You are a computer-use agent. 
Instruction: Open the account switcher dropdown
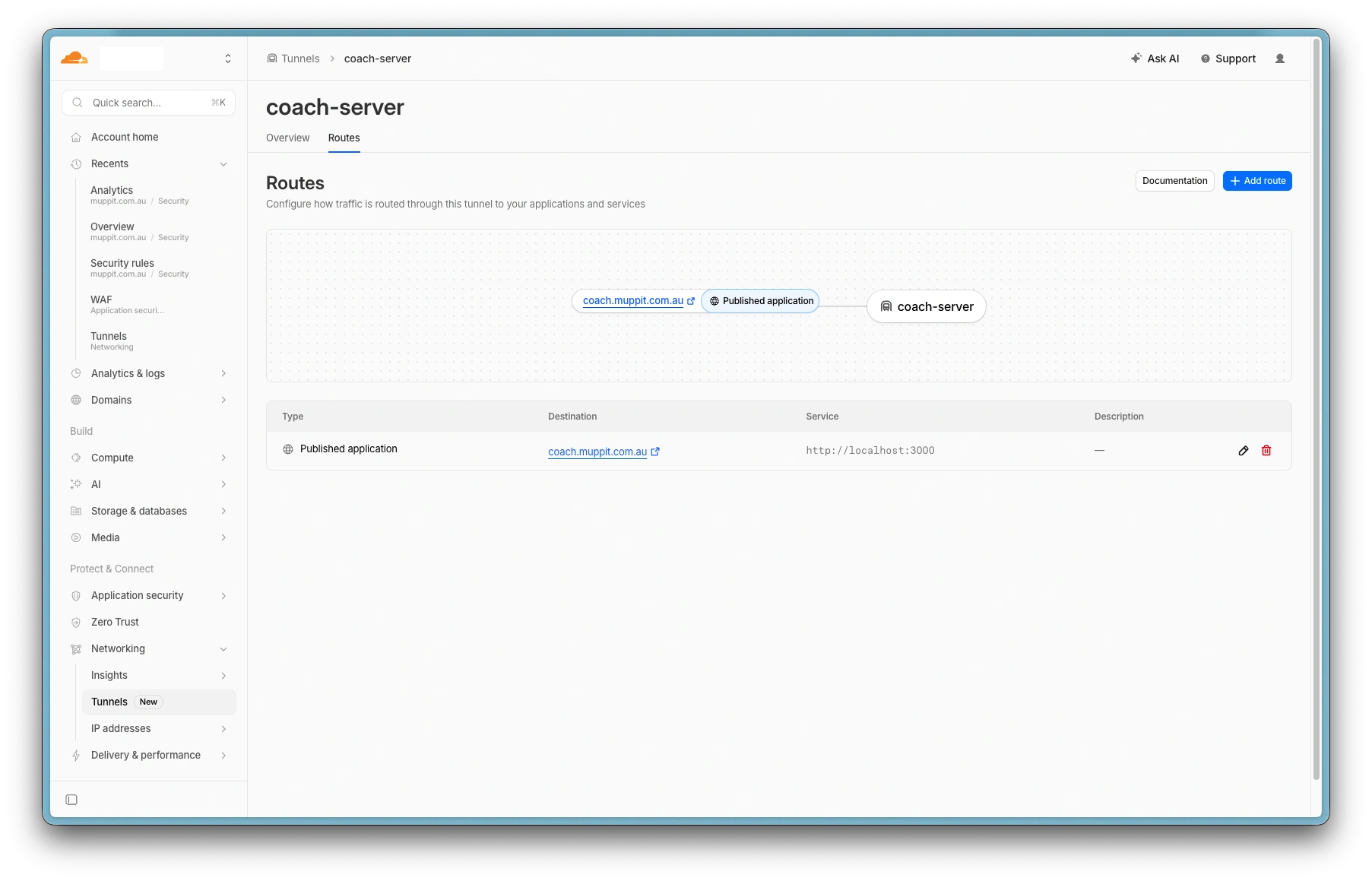[227, 59]
